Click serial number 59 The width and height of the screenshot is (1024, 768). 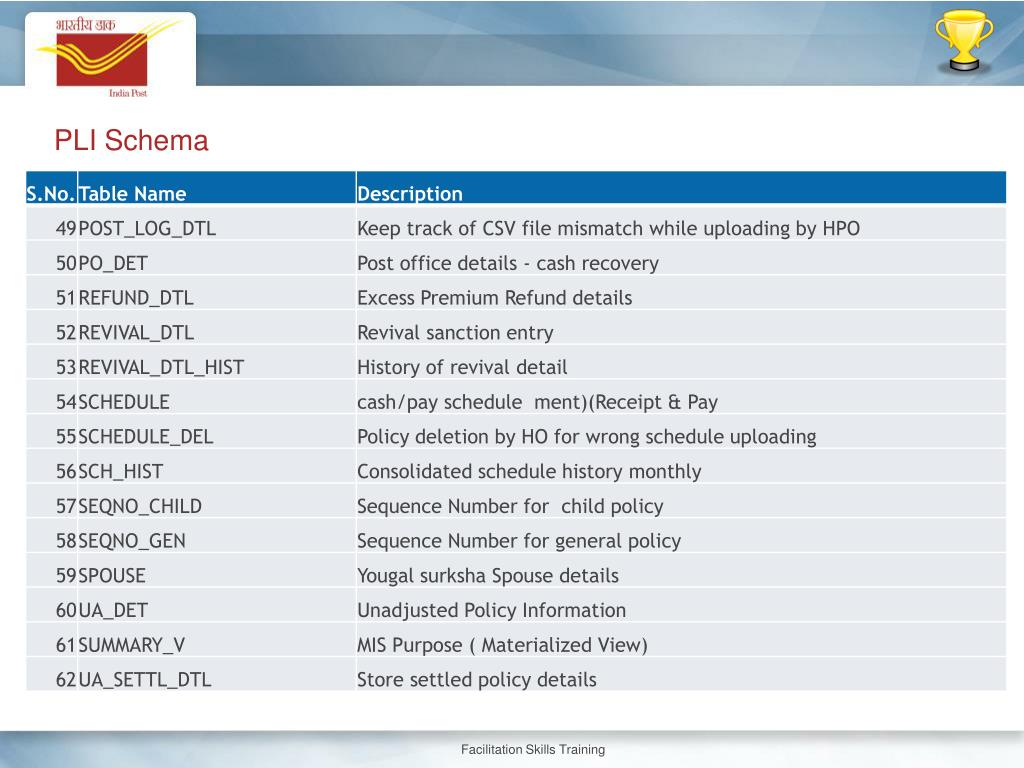coord(66,575)
